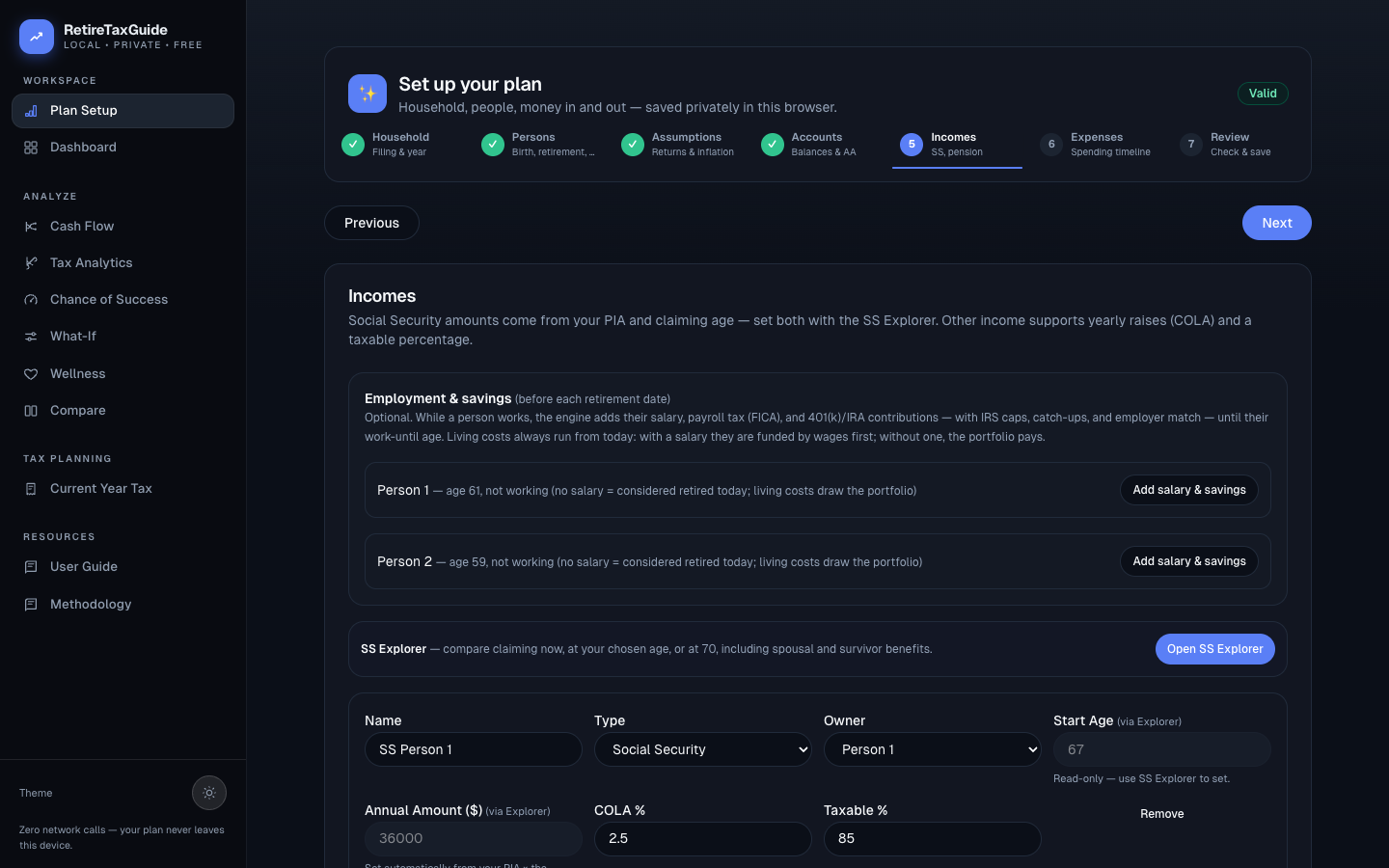
Task: Click the Plan Setup bar chart icon
Action: [x=31, y=111]
